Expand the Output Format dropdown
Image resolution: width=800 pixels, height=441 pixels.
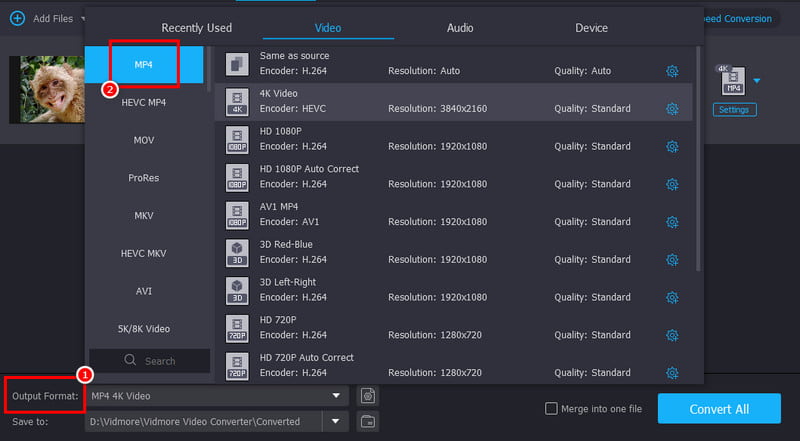(336, 396)
